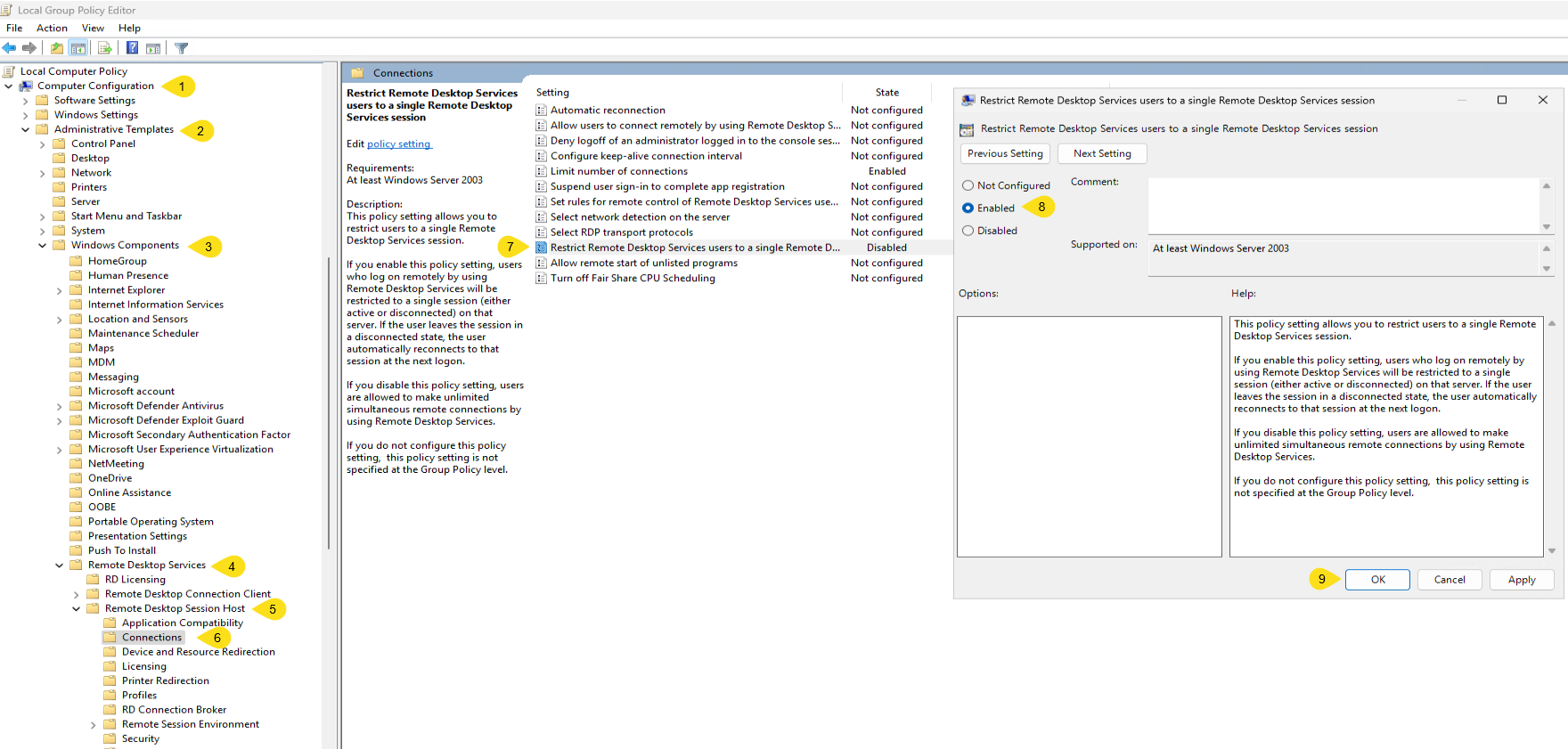Collapse the Administrative Templates node
The width and height of the screenshot is (1568, 749).
[26, 130]
